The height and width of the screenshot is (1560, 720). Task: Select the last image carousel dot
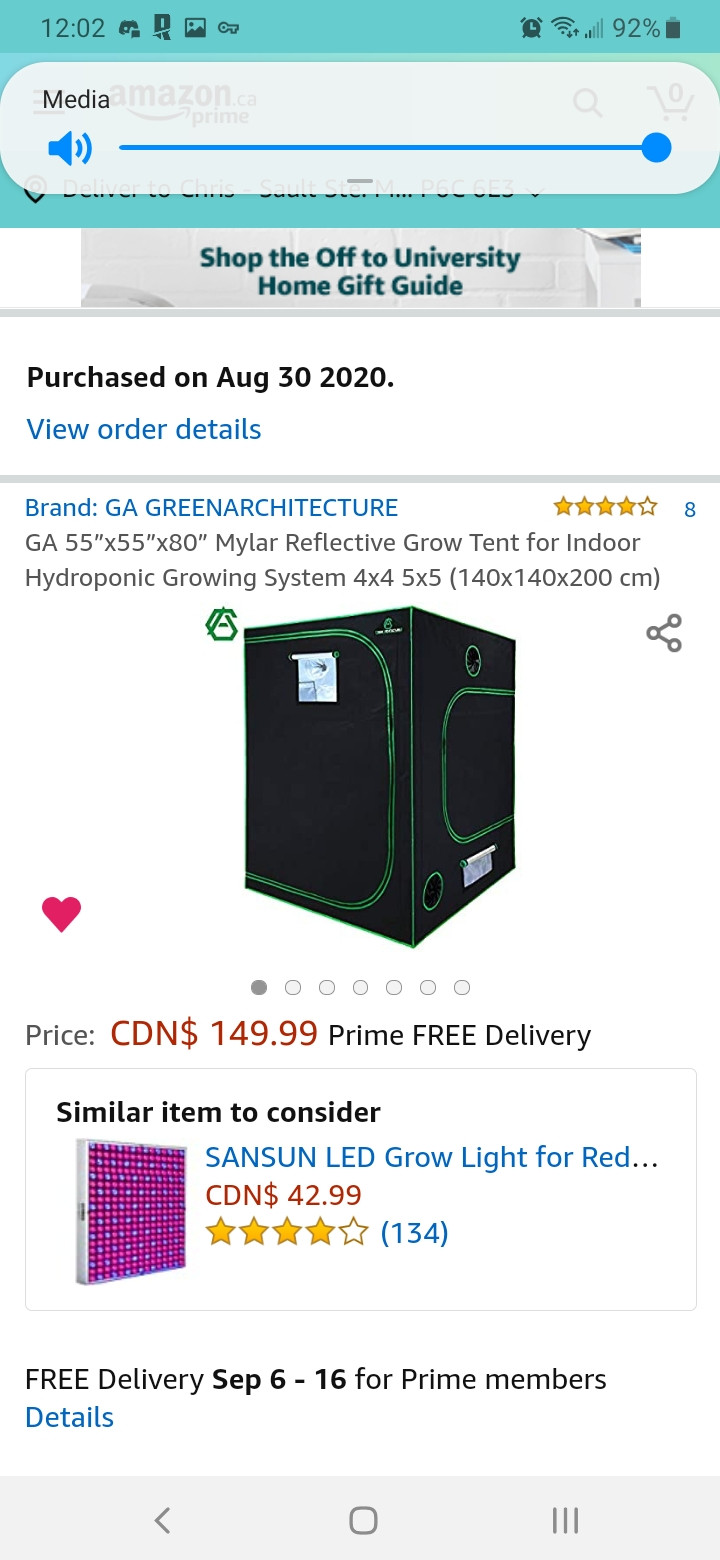(x=462, y=988)
